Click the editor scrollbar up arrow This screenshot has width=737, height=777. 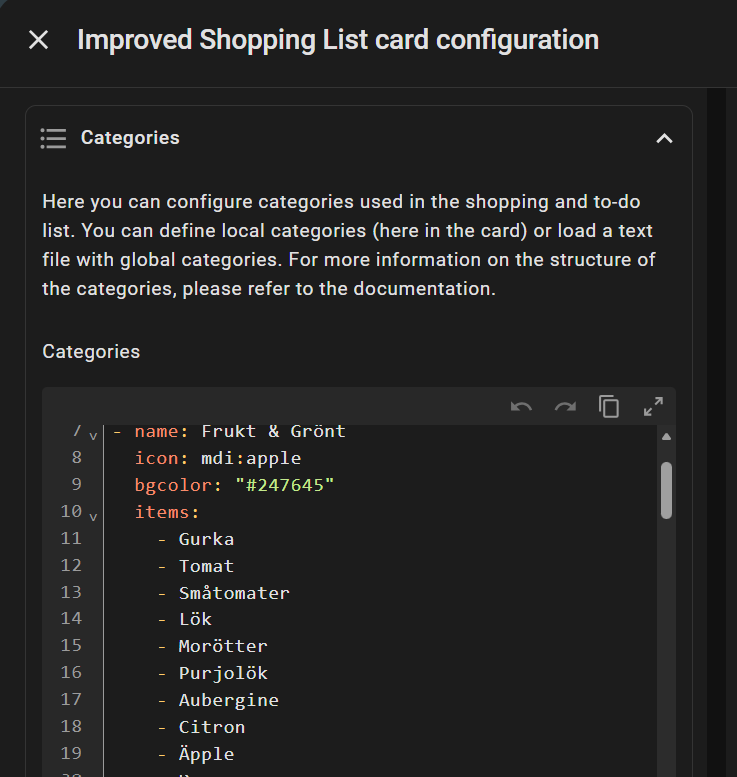pyautogui.click(x=666, y=437)
